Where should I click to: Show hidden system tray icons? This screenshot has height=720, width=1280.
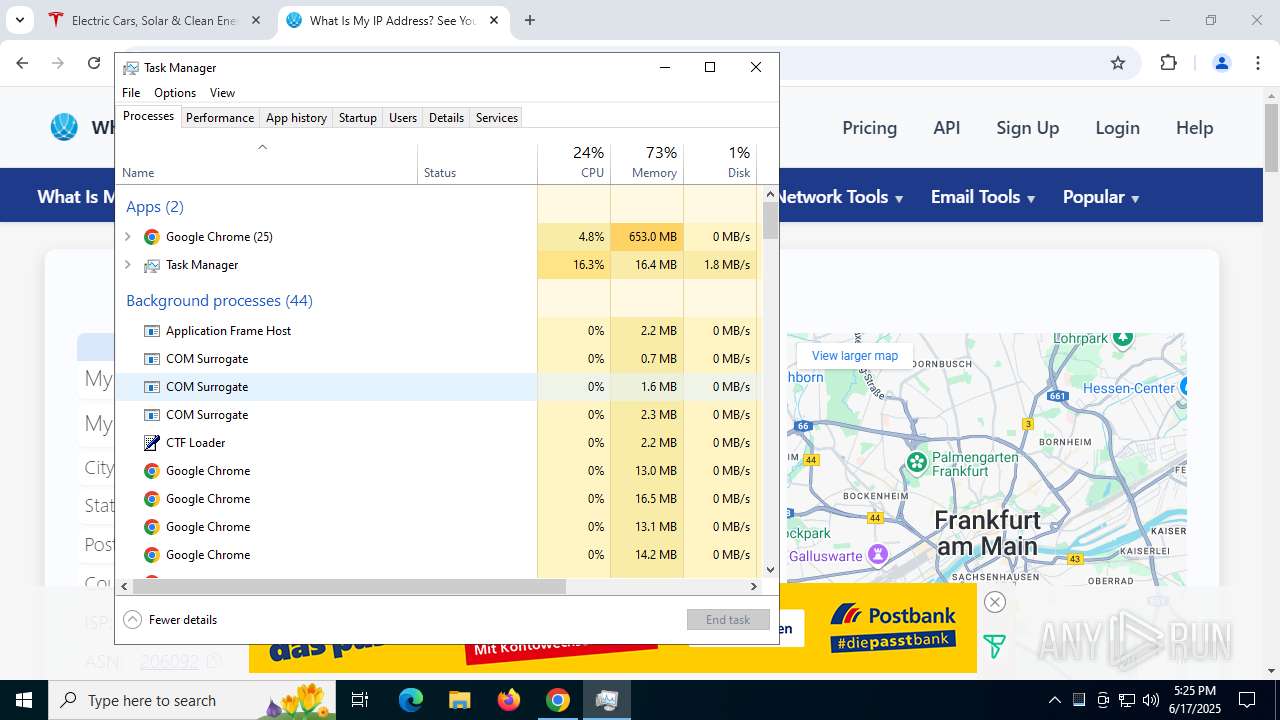[1054, 700]
